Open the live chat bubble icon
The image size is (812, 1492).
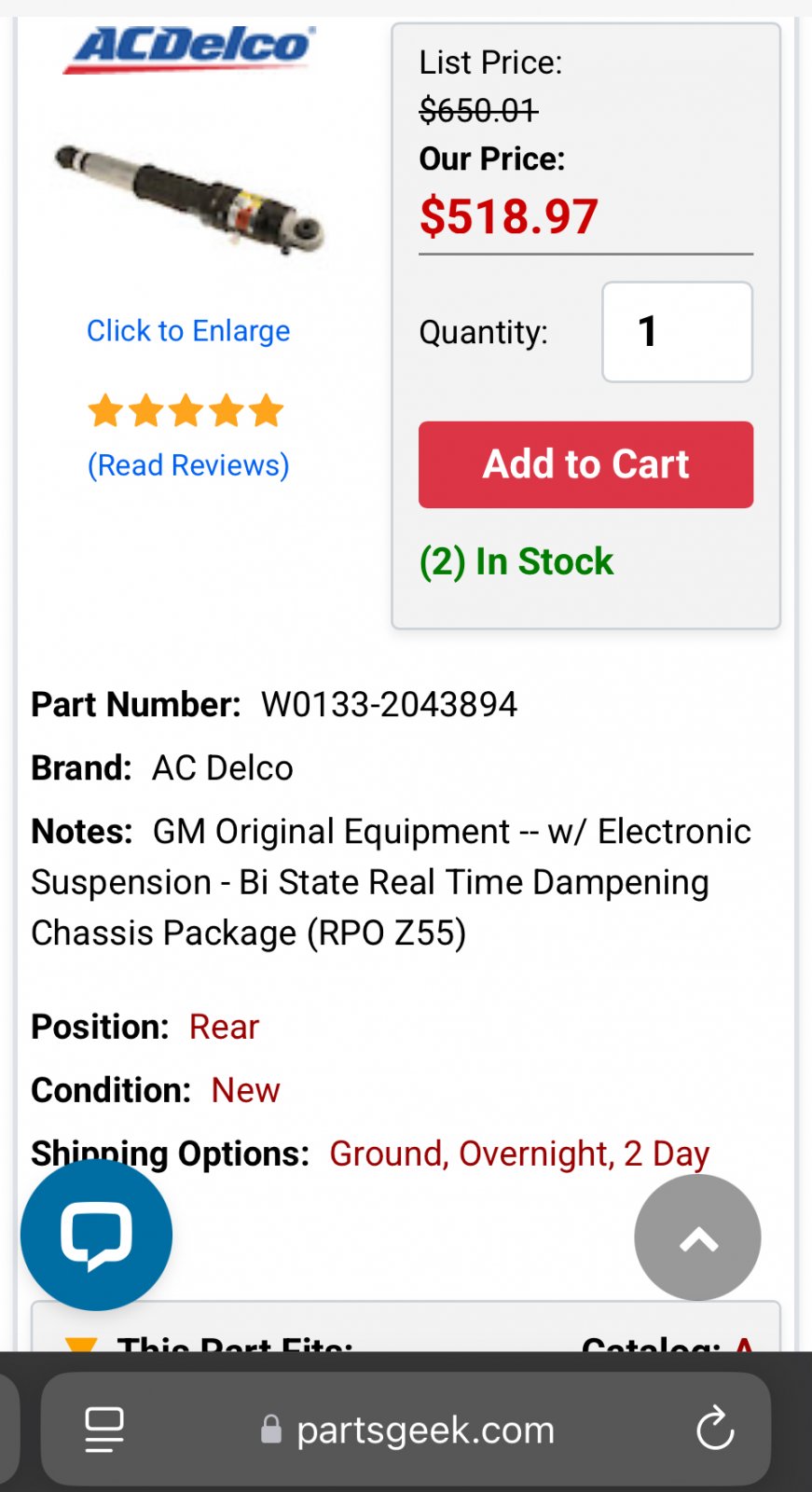tap(96, 1235)
